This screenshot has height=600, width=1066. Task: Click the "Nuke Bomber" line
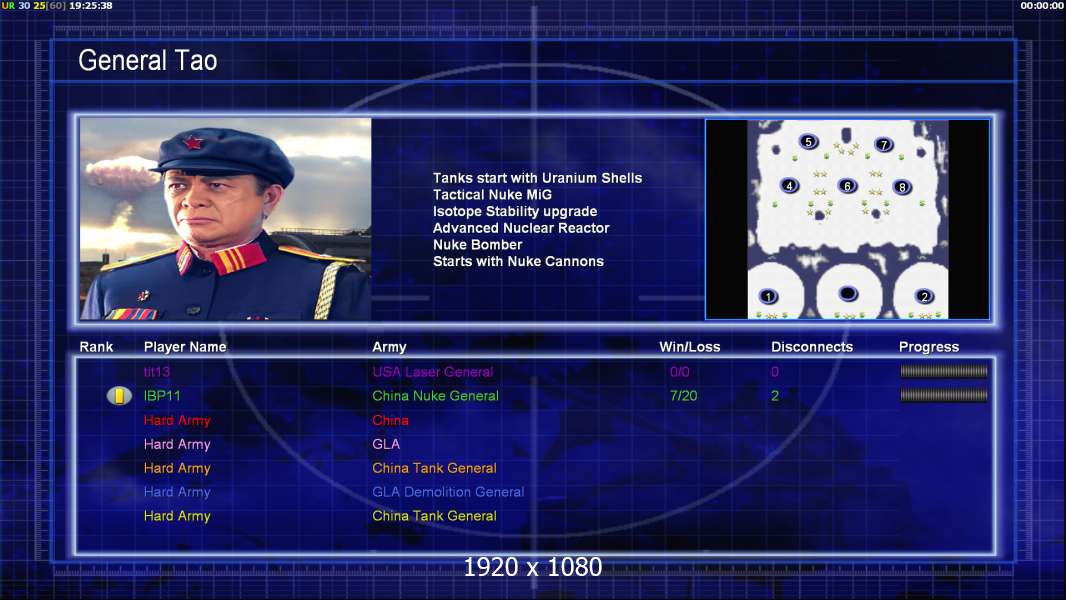coord(477,245)
